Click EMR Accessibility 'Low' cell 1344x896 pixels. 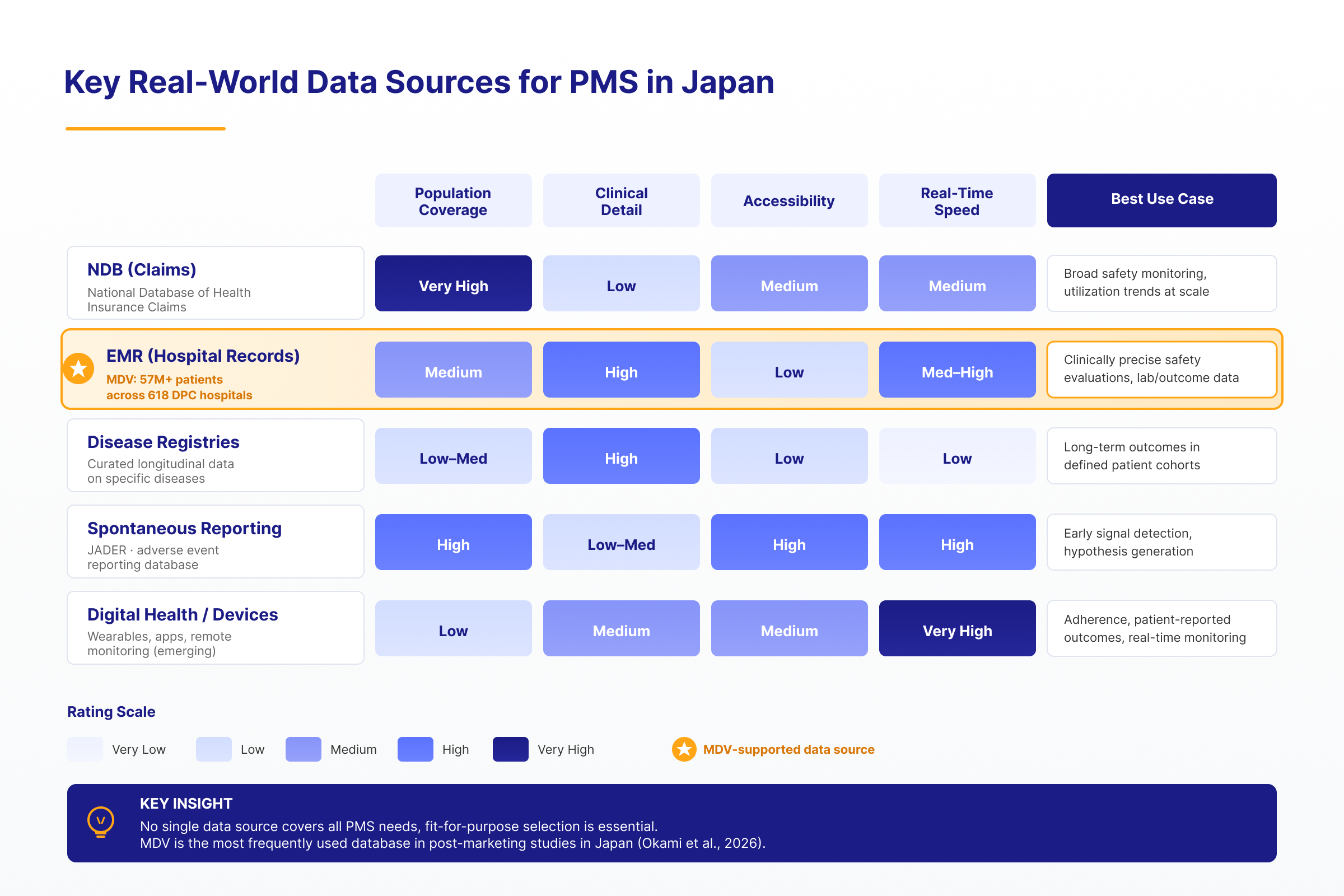pyautogui.click(x=789, y=370)
